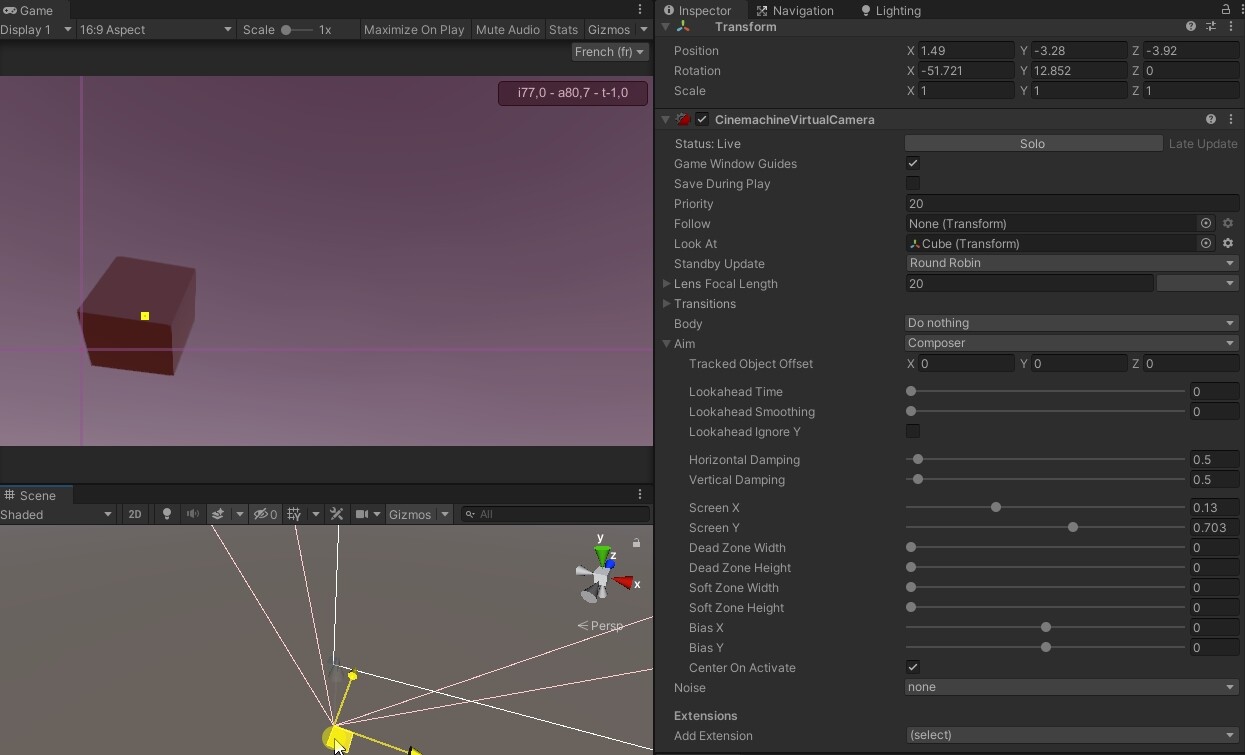Click the scene grid snapping icon
The height and width of the screenshot is (755, 1245).
tap(294, 514)
